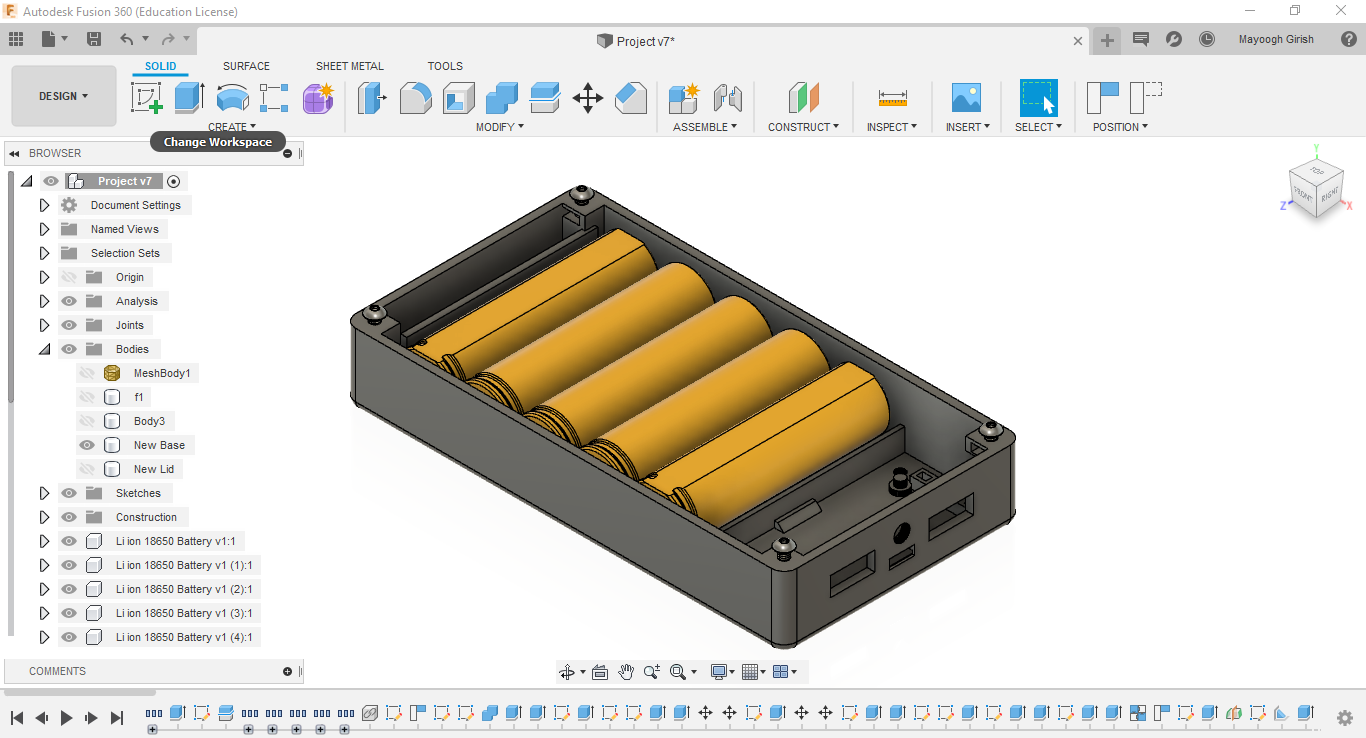Undo the last action

[127, 39]
